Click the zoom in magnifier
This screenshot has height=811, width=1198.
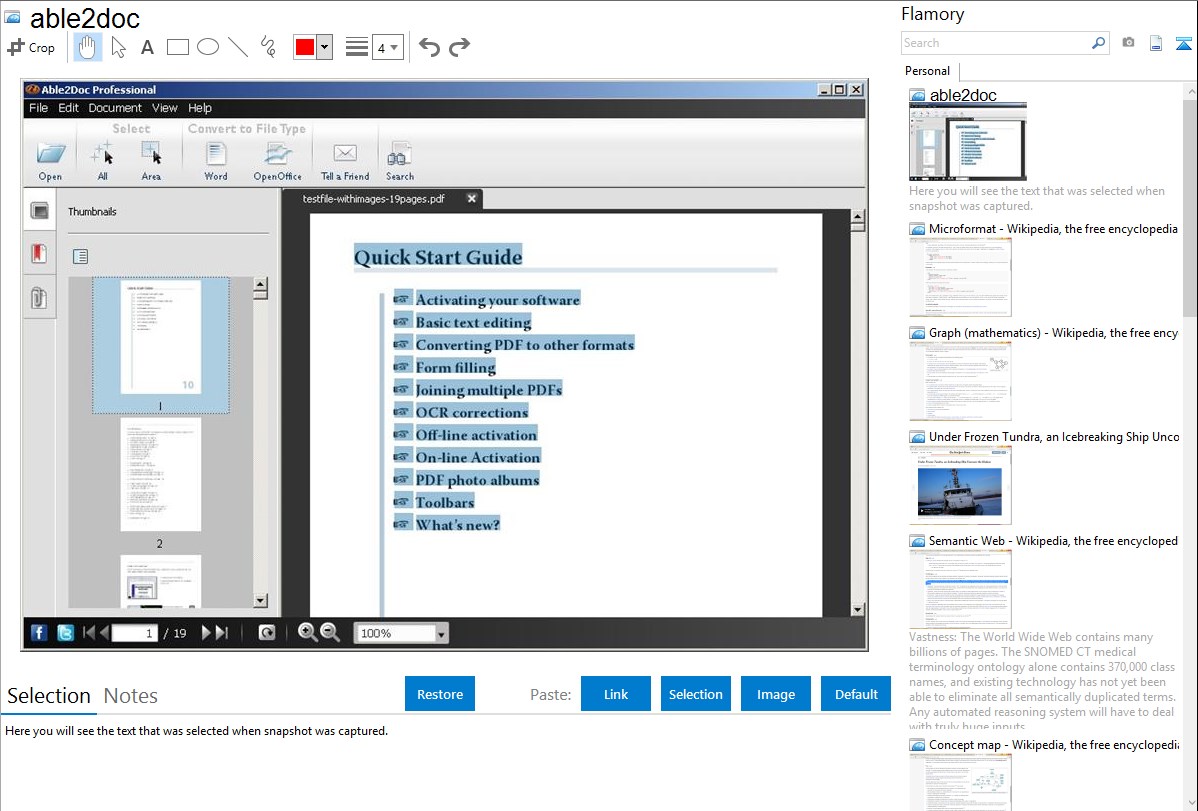(307, 633)
